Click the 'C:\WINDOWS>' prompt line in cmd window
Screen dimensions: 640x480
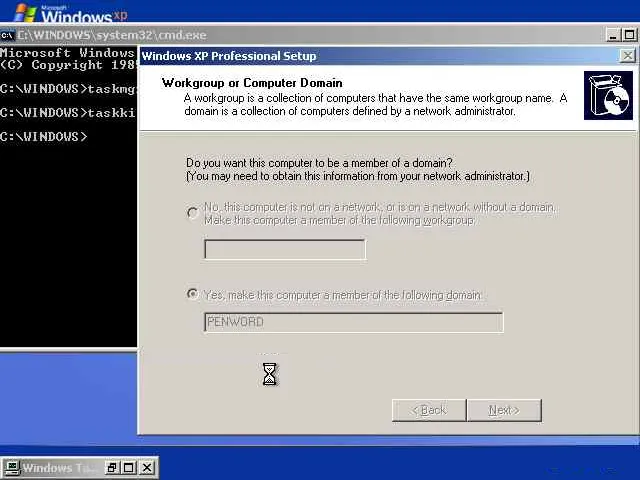pyautogui.click(x=44, y=136)
